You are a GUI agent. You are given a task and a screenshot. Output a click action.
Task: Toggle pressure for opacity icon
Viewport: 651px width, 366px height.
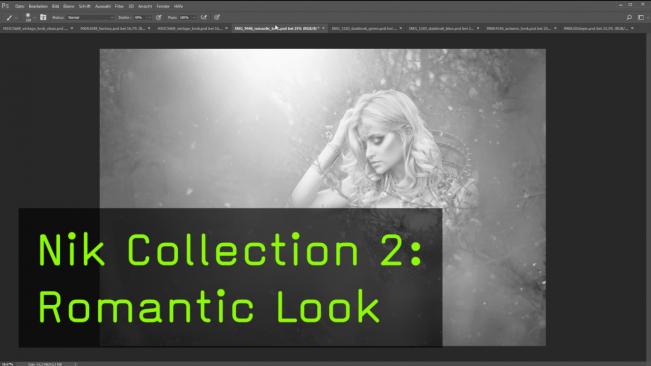tap(159, 17)
